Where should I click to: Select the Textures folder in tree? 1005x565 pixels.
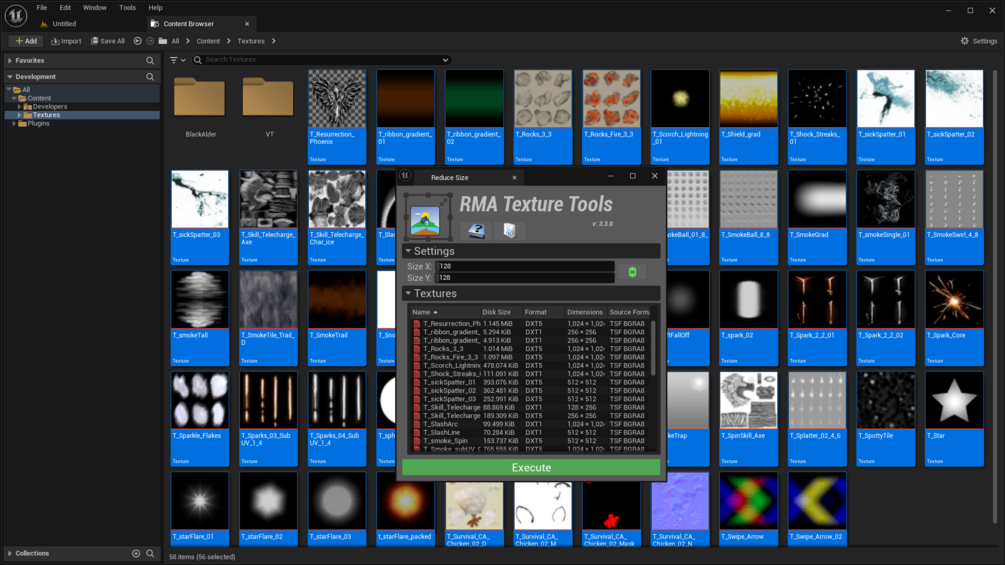(46, 115)
